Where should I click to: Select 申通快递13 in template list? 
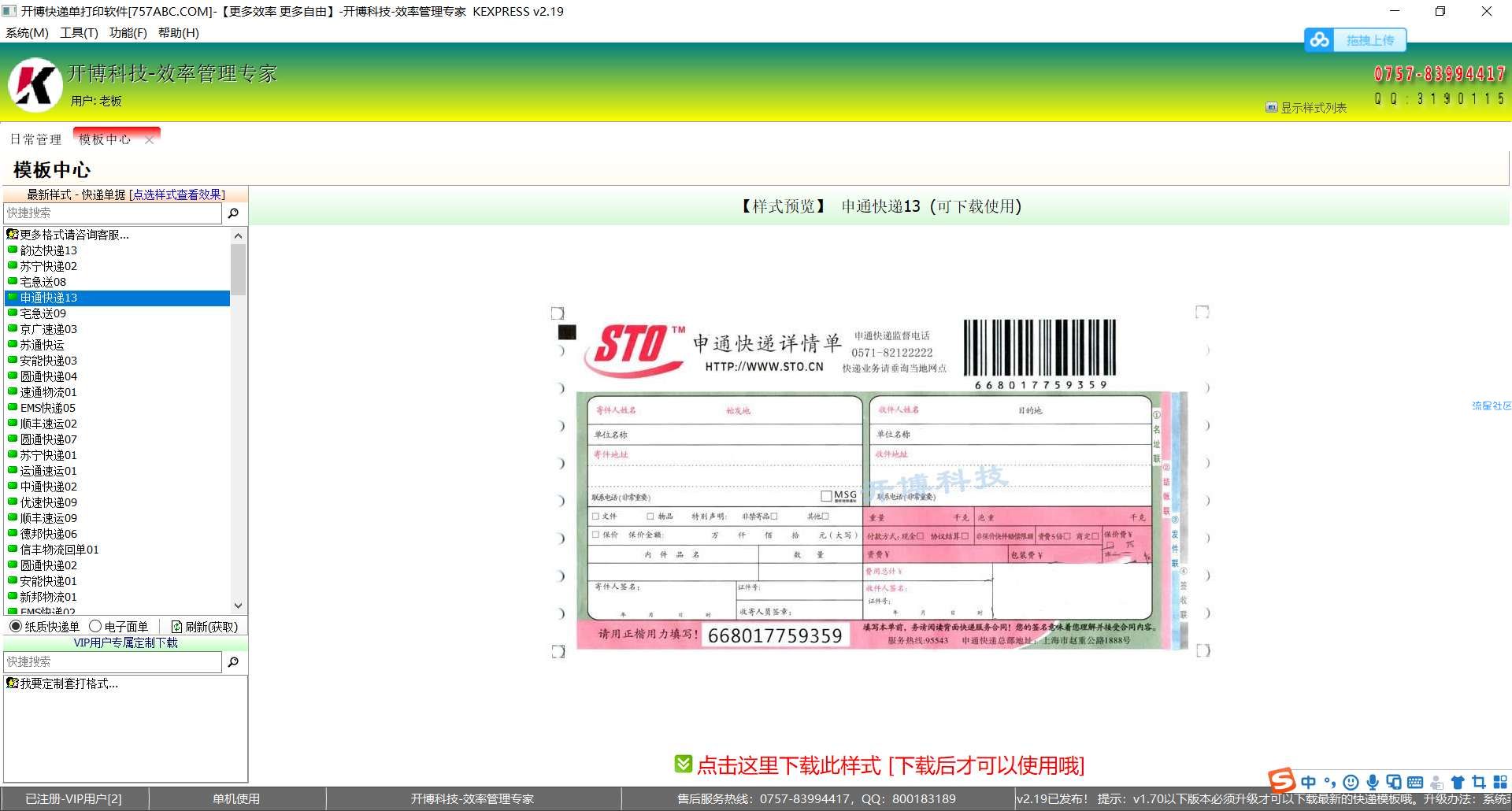(117, 298)
